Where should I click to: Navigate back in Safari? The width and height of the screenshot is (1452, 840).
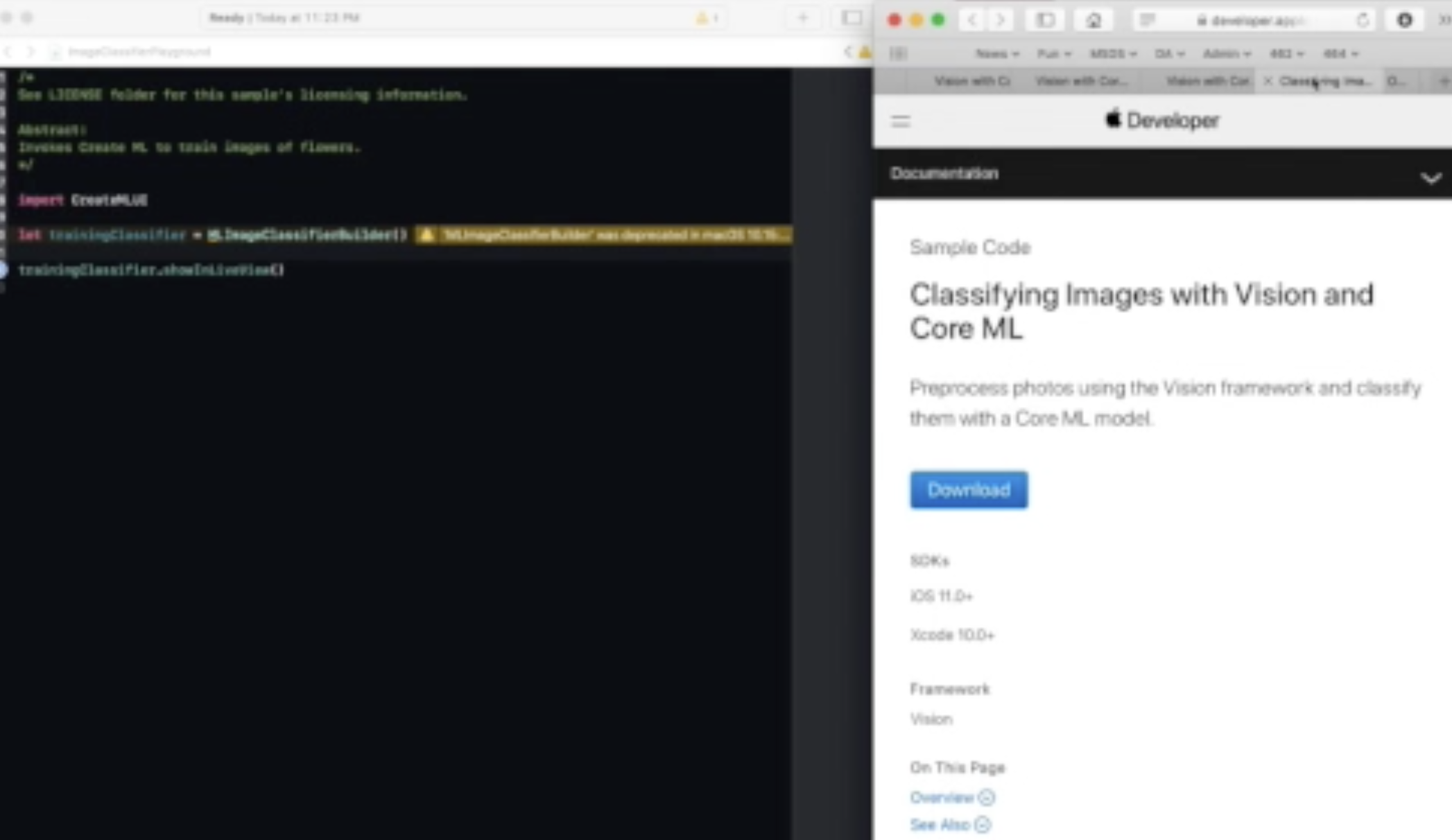click(x=971, y=20)
